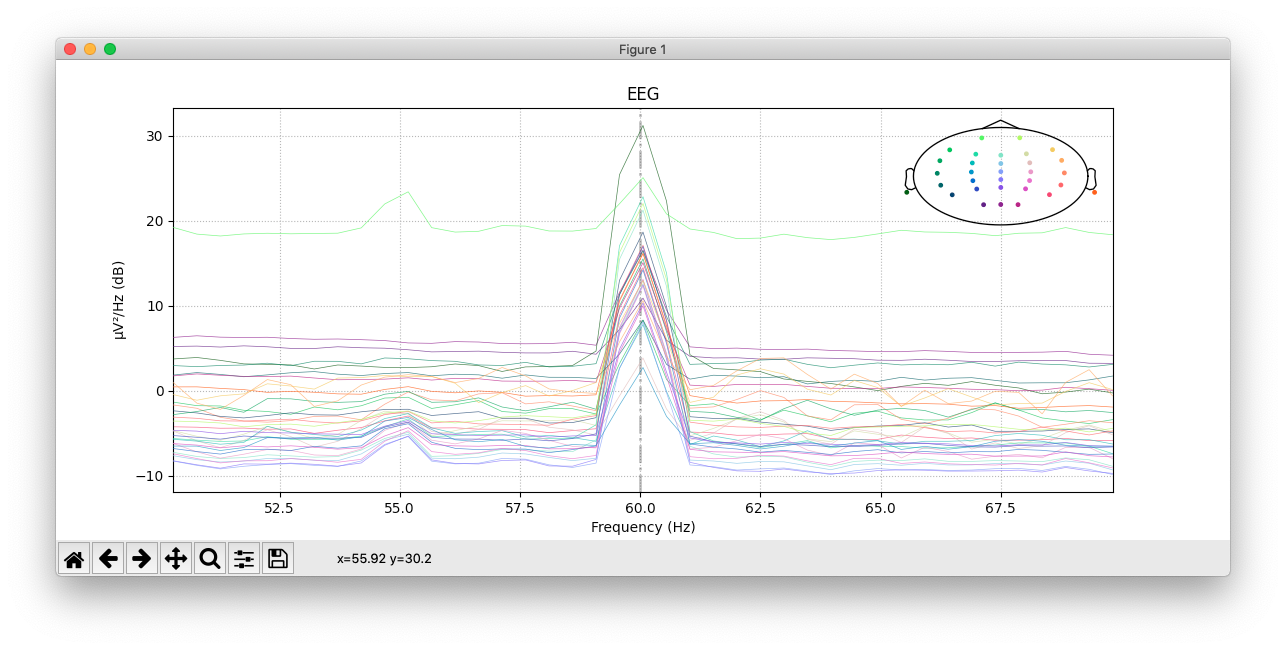Image resolution: width=1286 pixels, height=650 pixels.
Task: Click the 52.5 x-axis tick label
Action: [x=280, y=508]
